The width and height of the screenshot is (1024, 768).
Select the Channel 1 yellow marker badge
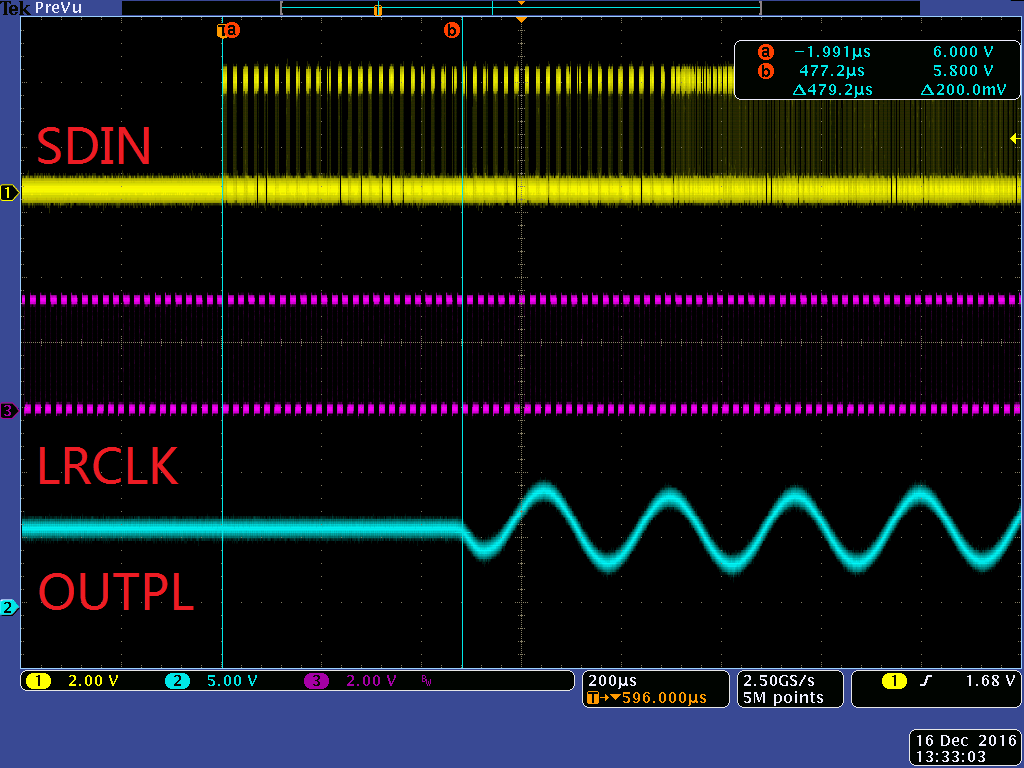(10, 193)
